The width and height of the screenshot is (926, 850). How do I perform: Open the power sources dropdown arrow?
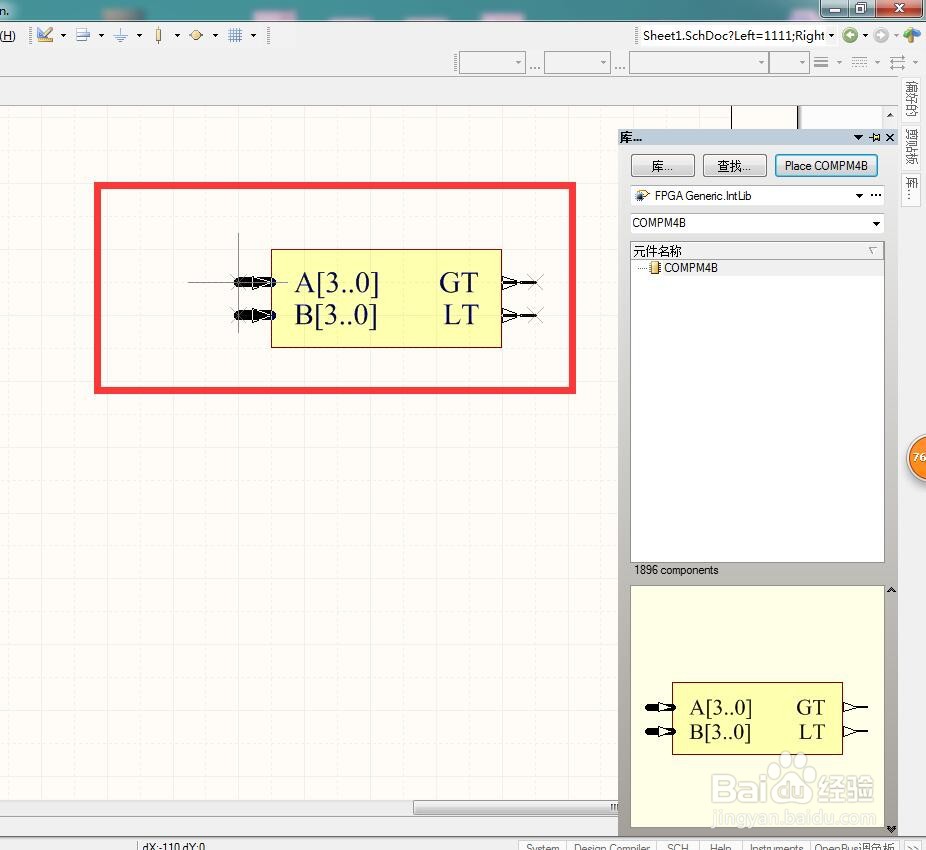pyautogui.click(x=139, y=35)
